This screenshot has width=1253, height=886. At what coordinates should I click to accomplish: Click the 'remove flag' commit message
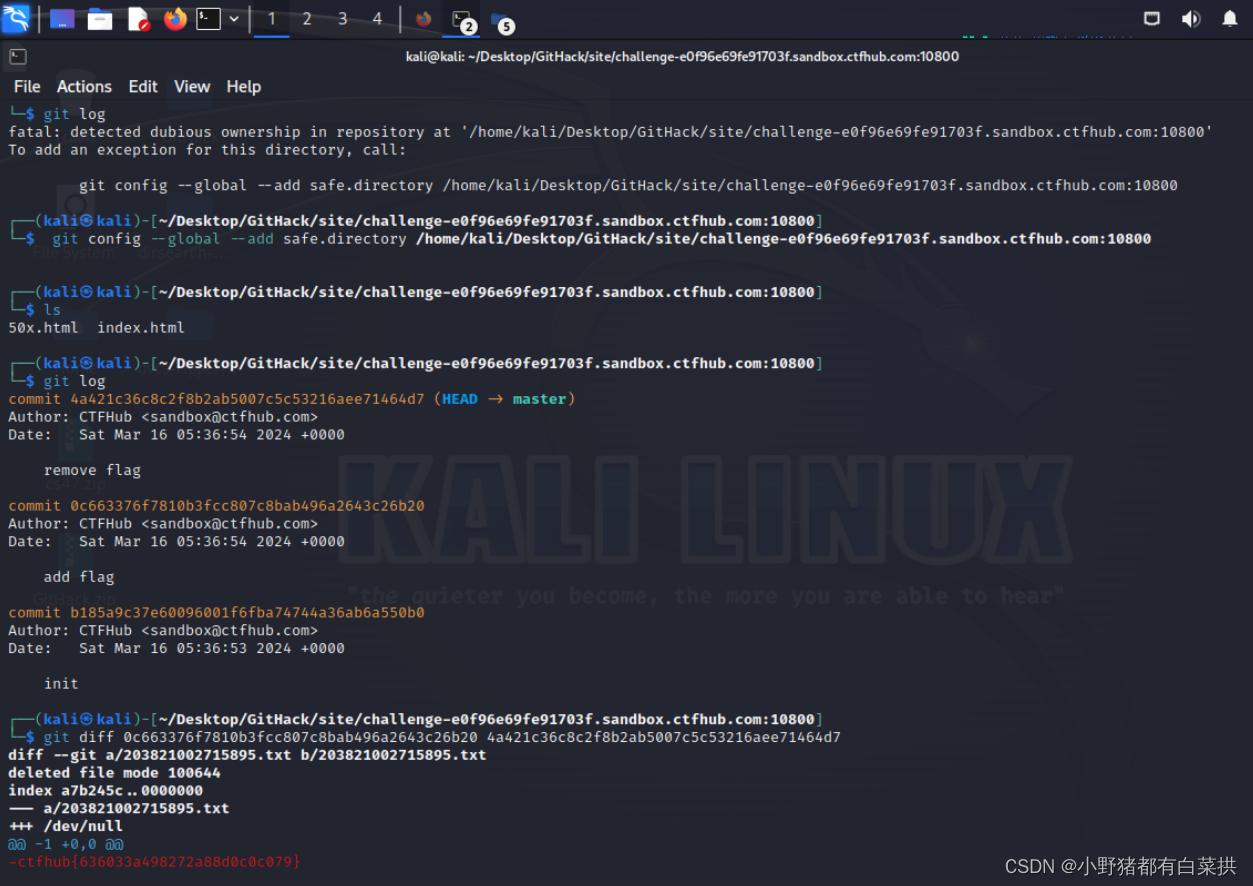point(92,470)
